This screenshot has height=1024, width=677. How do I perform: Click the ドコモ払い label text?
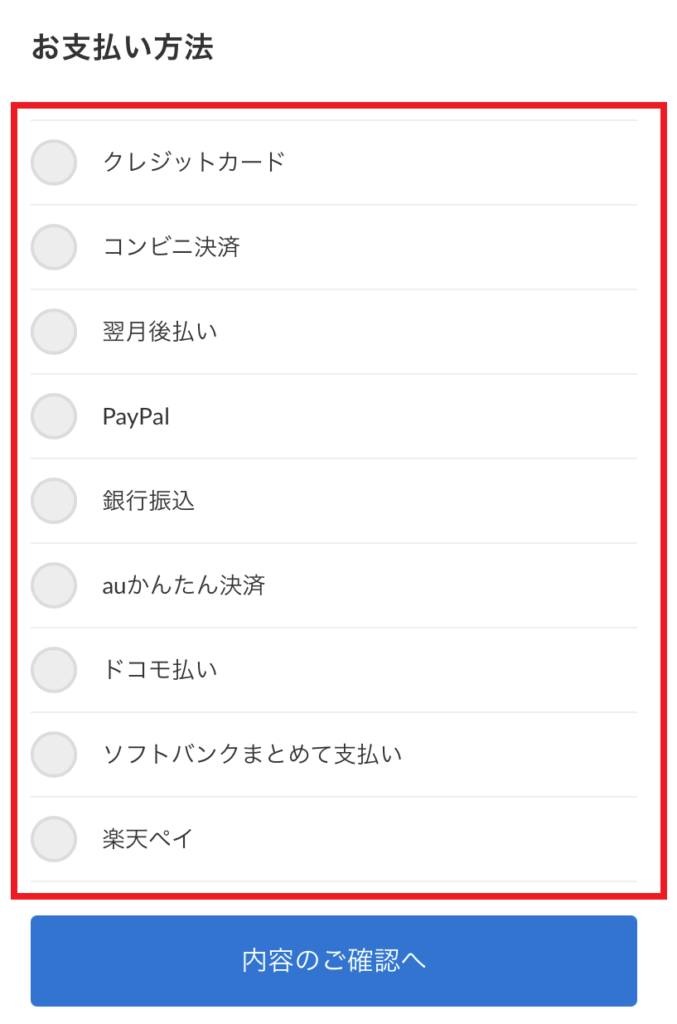coord(160,669)
